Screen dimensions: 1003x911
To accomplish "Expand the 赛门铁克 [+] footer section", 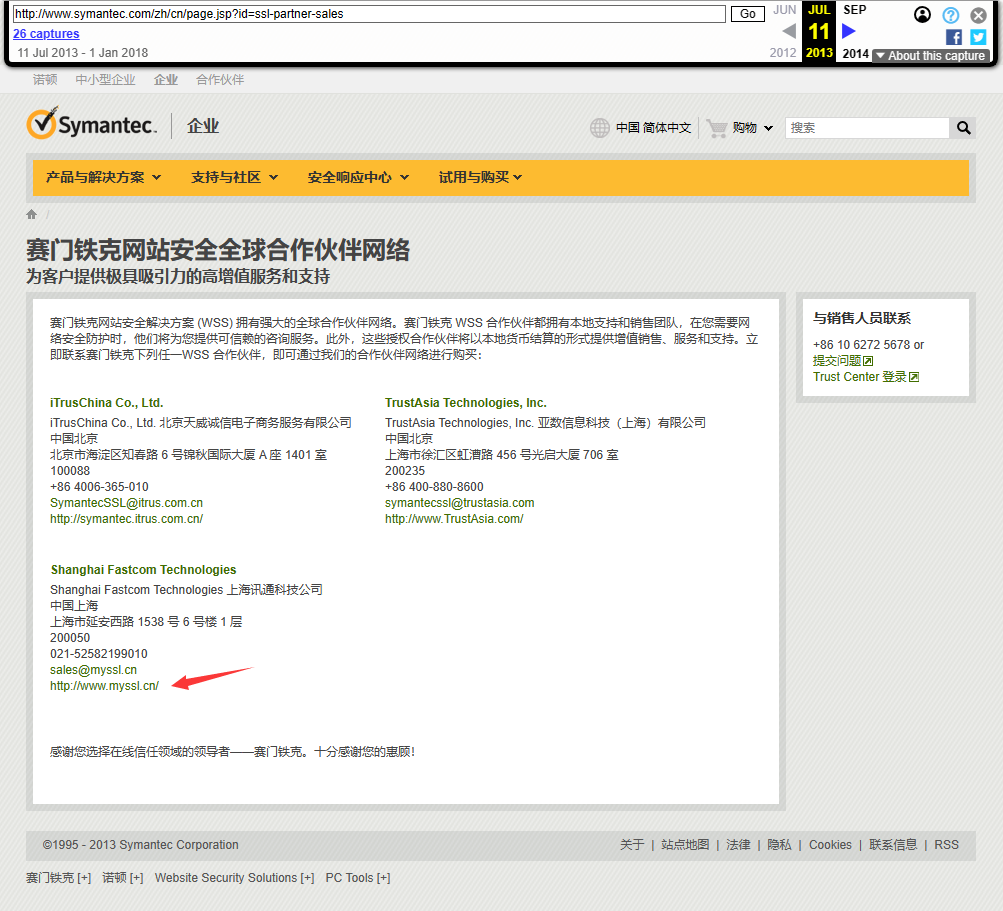I will (58, 878).
